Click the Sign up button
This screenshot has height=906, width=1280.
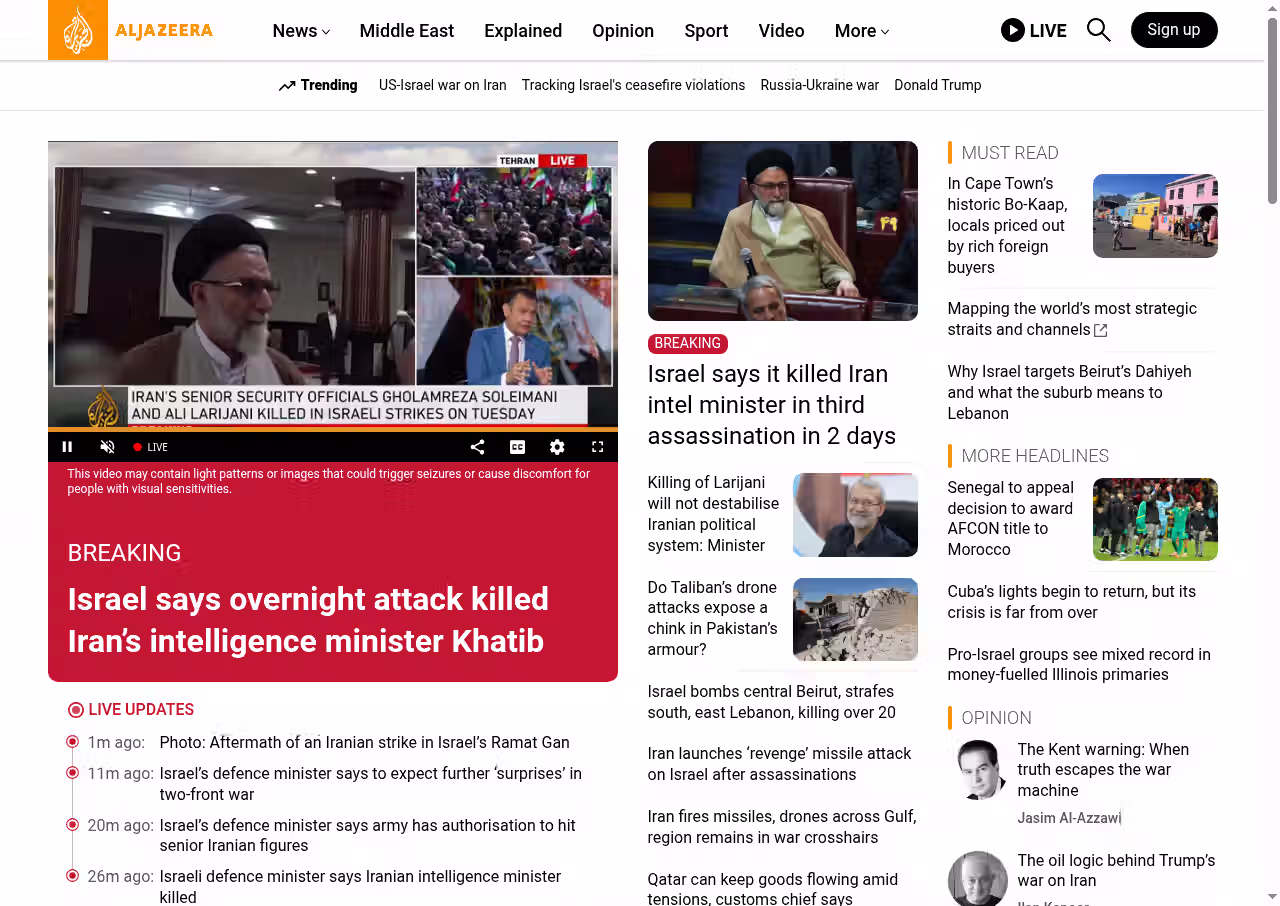pos(1173,30)
